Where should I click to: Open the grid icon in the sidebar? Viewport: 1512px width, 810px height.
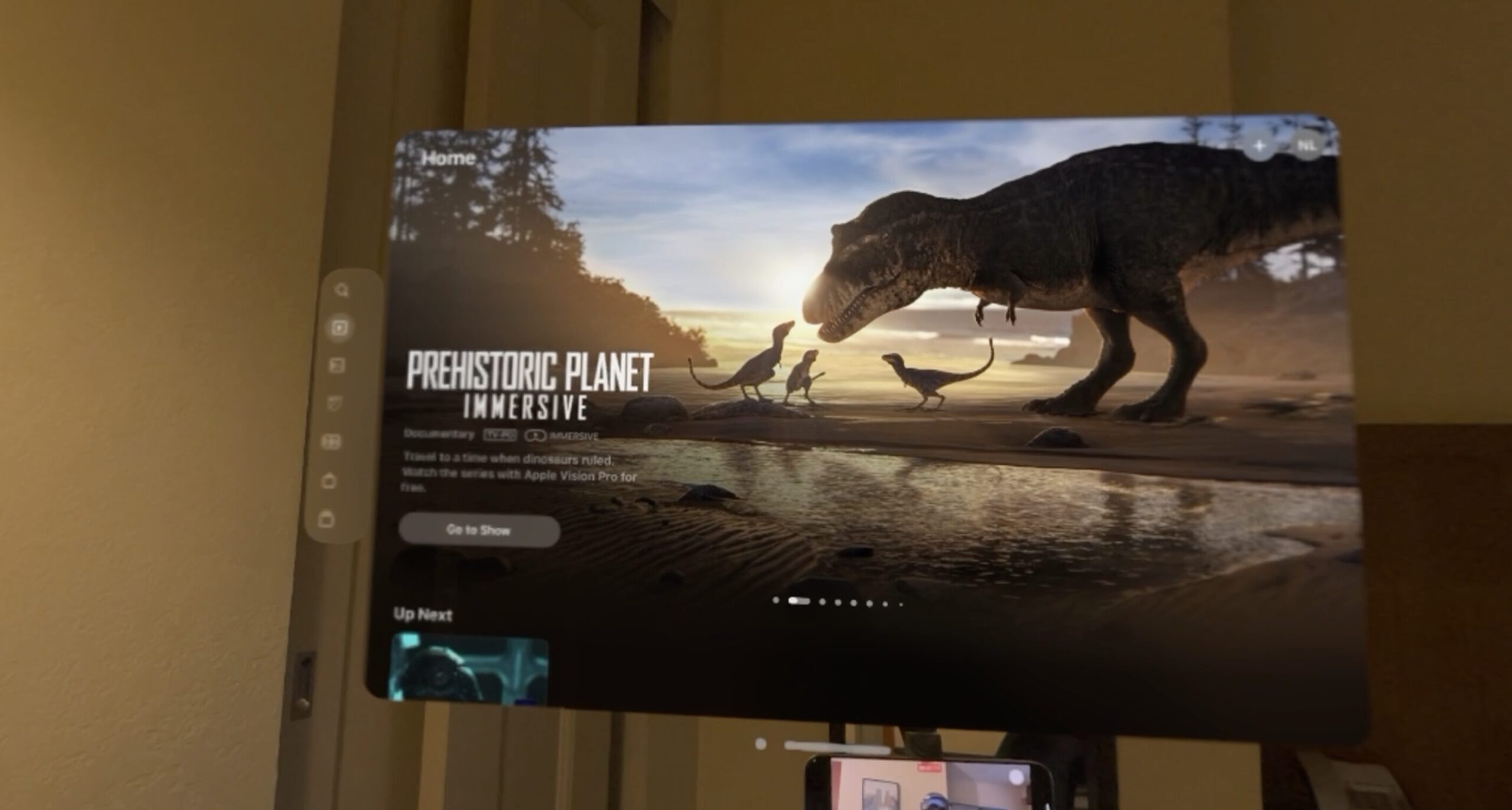(x=331, y=442)
